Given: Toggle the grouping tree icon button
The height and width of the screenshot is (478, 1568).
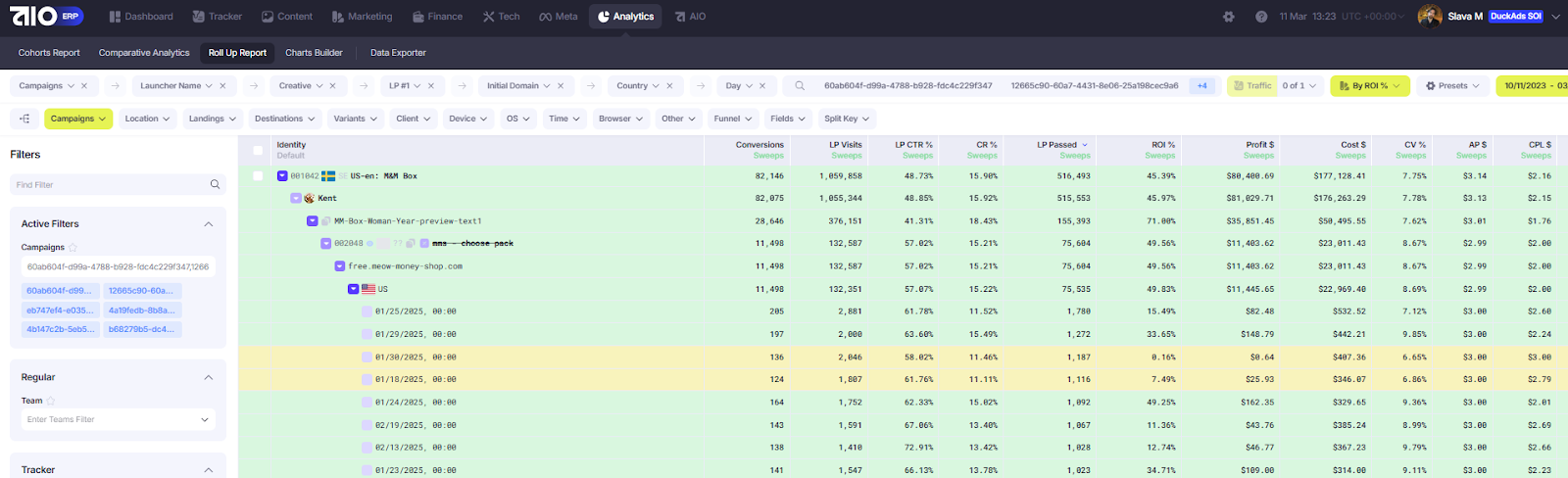Looking at the screenshot, I should click(x=24, y=119).
